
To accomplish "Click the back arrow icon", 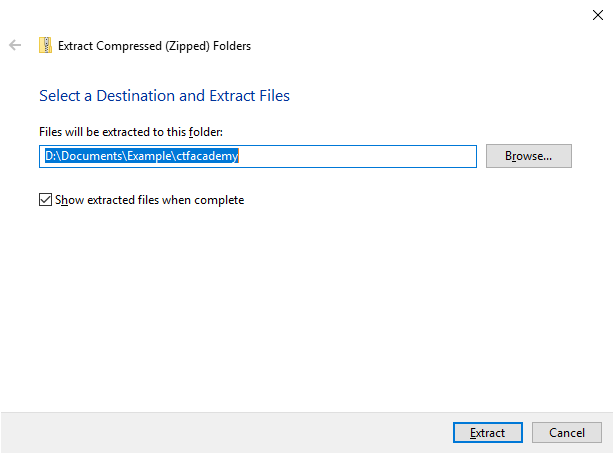I will 15,45.
